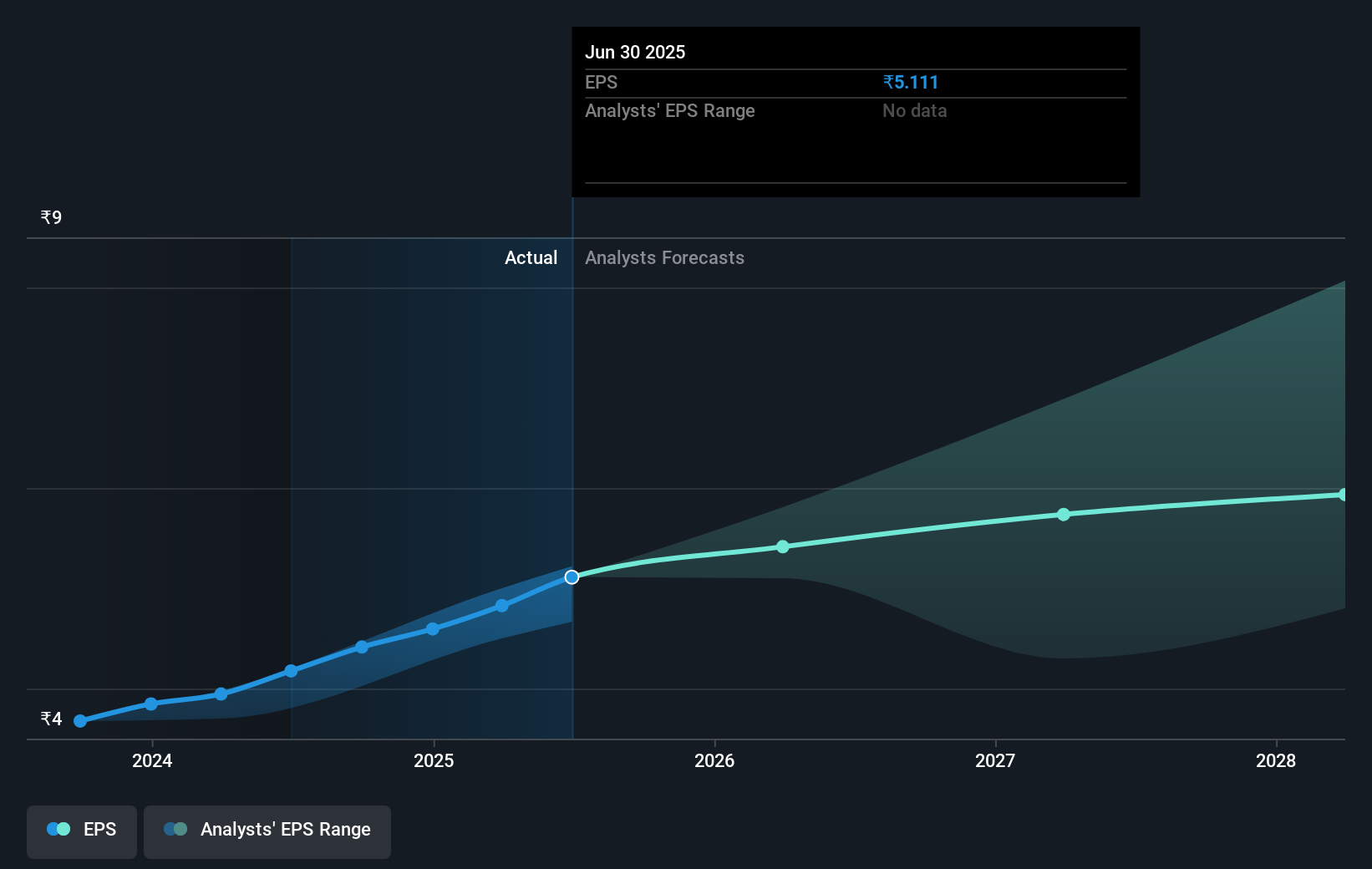Viewport: 1372px width, 869px height.
Task: Click the forecast data point near 2027
Action: (x=1063, y=515)
